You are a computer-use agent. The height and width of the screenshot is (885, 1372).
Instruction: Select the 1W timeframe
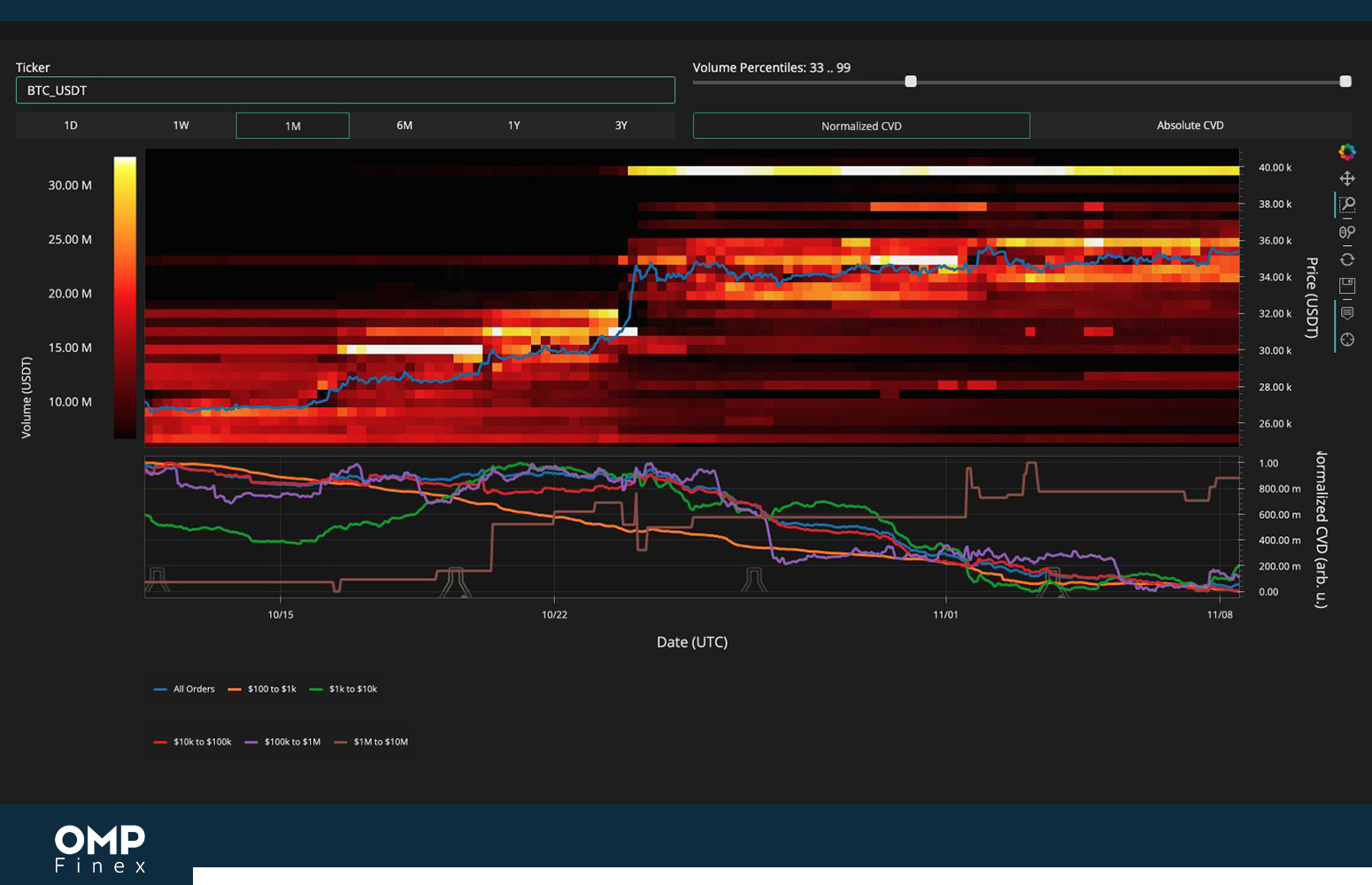181,126
